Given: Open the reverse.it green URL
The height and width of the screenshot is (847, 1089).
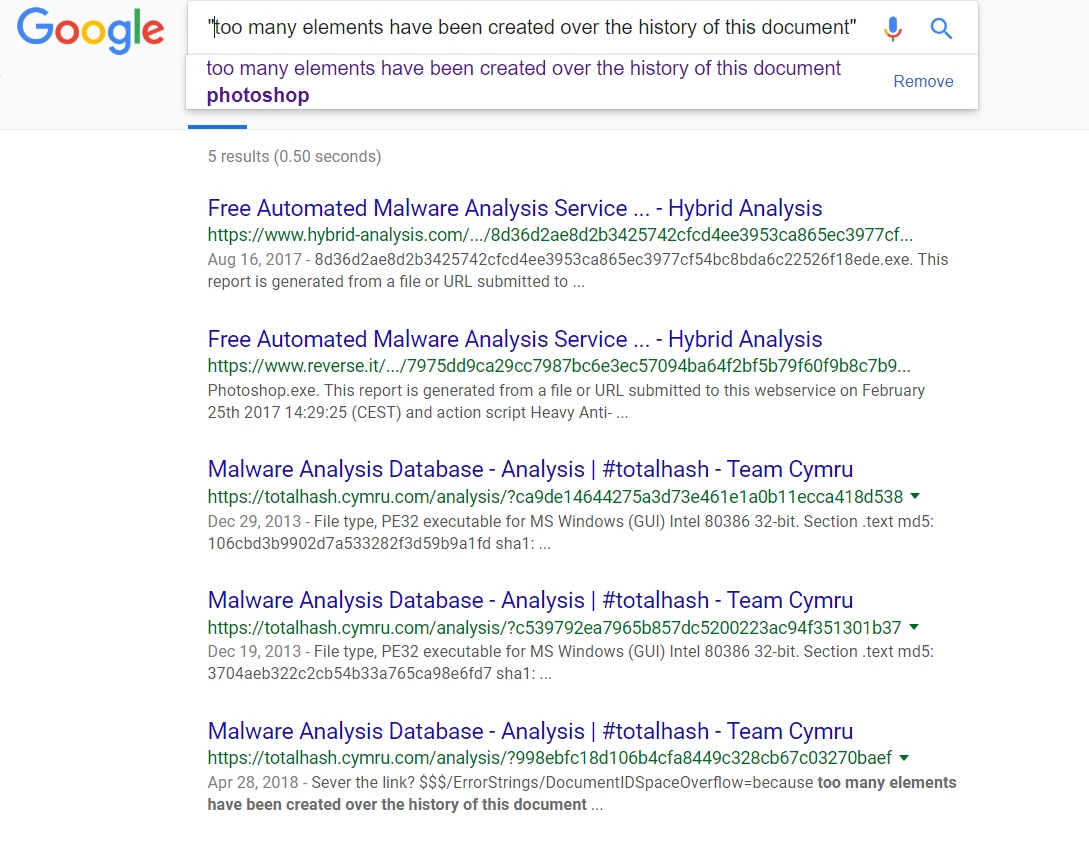Looking at the screenshot, I should pyautogui.click(x=558, y=366).
